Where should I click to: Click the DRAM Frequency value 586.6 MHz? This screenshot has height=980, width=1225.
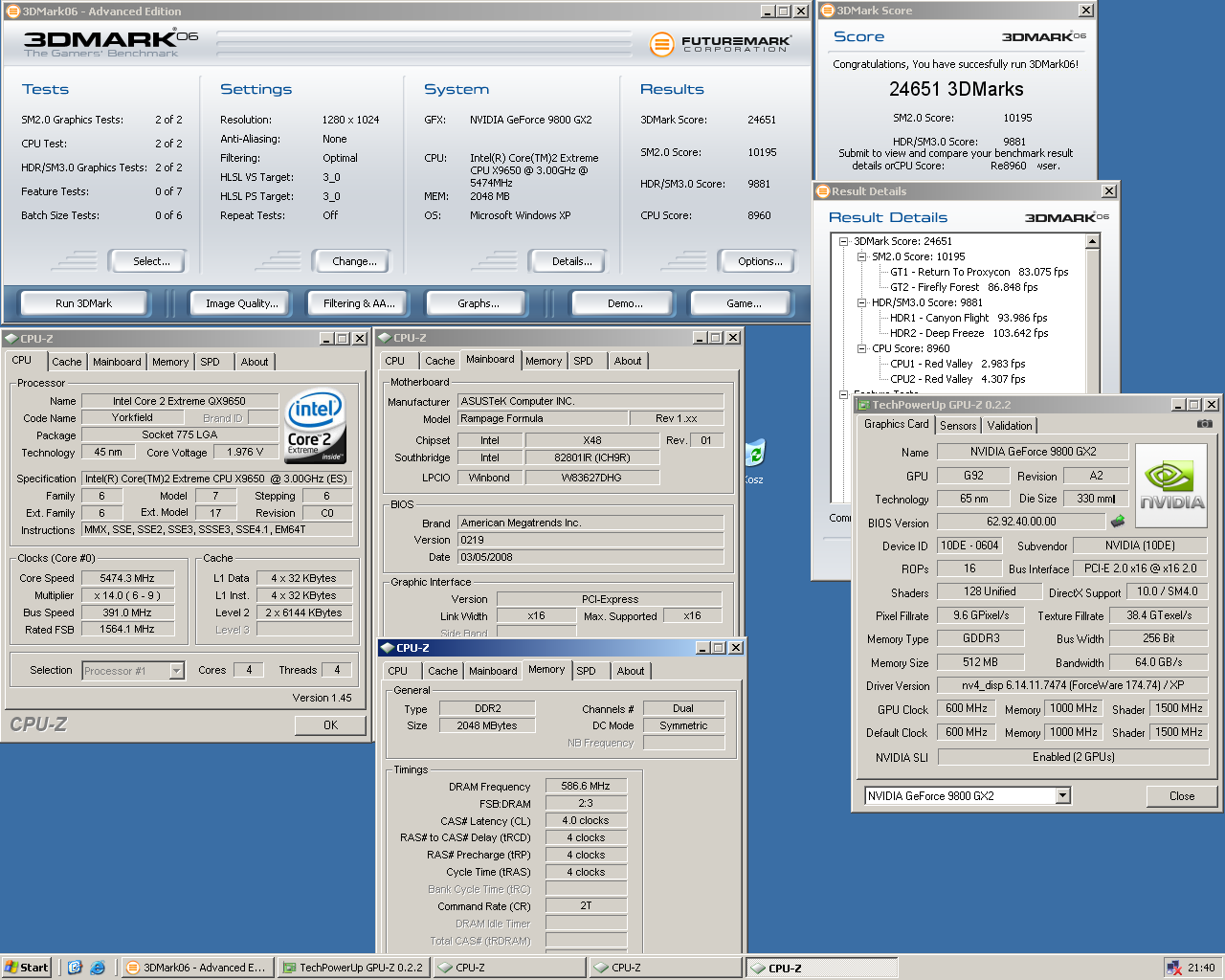586,786
